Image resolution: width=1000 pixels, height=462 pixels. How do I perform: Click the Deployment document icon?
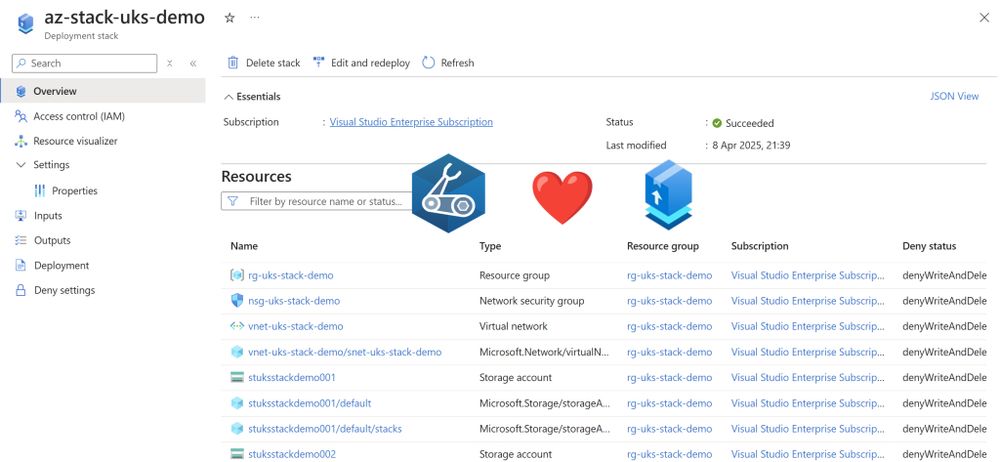(20, 265)
